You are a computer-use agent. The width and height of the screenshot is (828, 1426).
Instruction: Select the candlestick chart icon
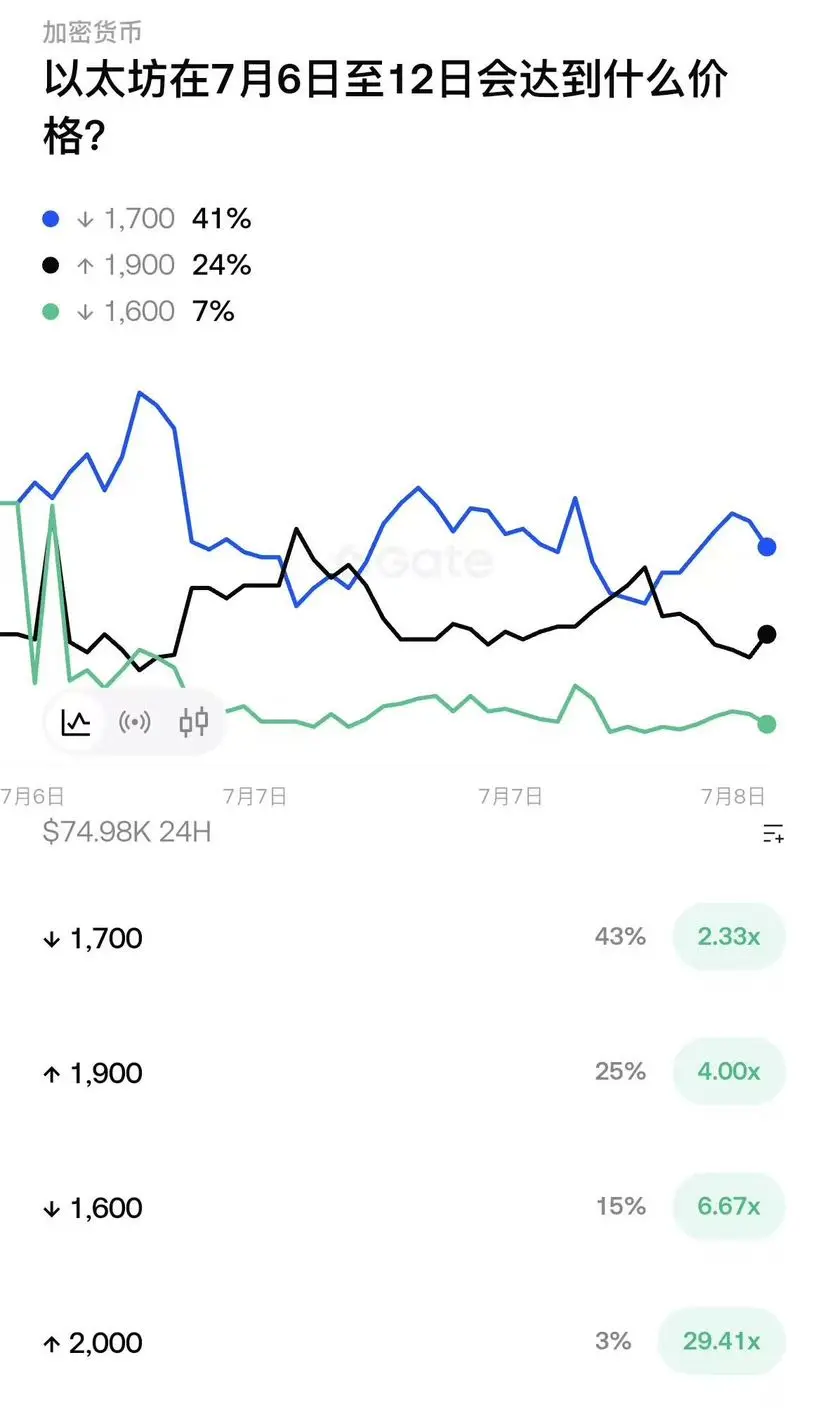(194, 721)
